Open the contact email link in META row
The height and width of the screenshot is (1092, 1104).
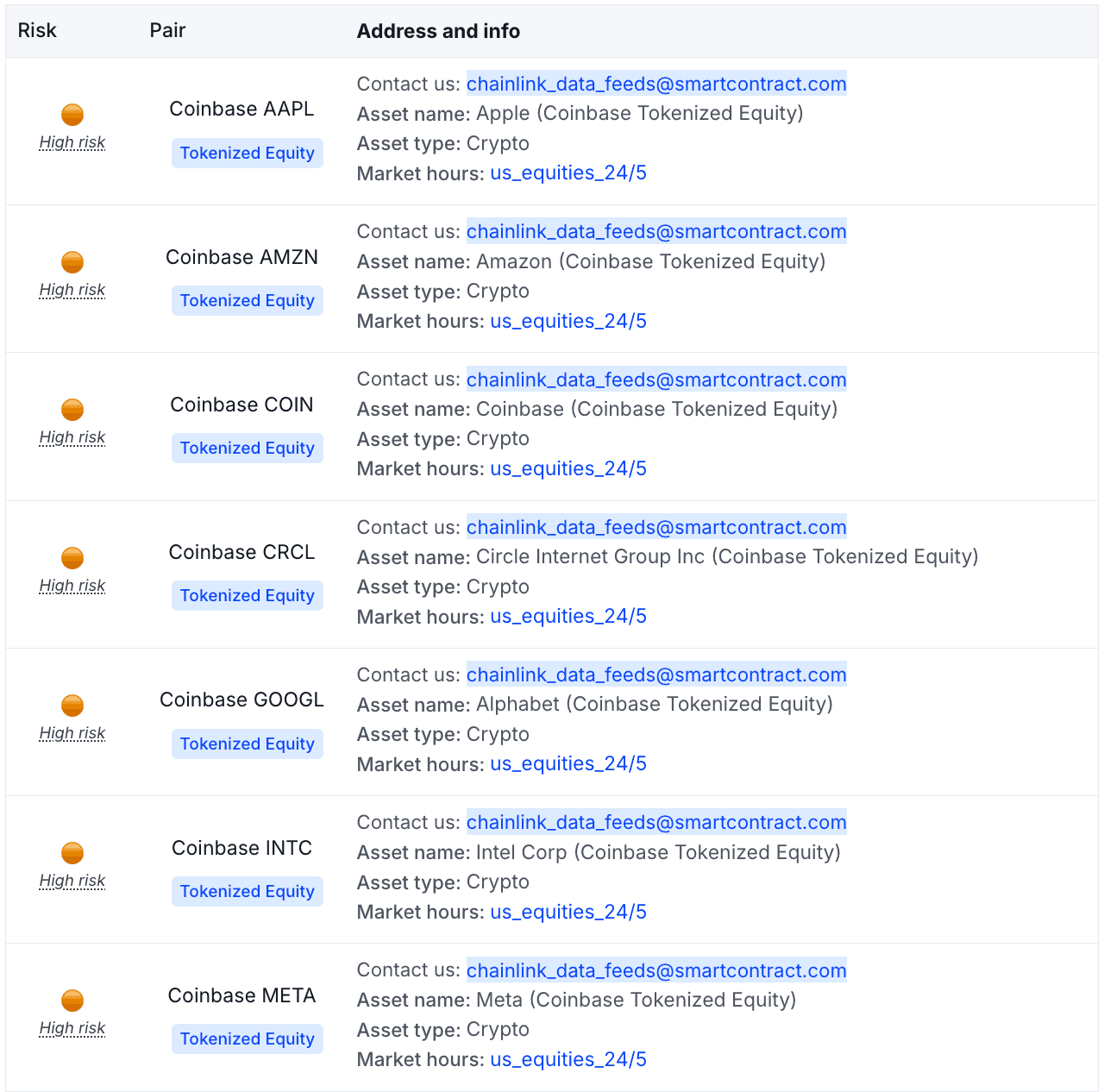(656, 970)
